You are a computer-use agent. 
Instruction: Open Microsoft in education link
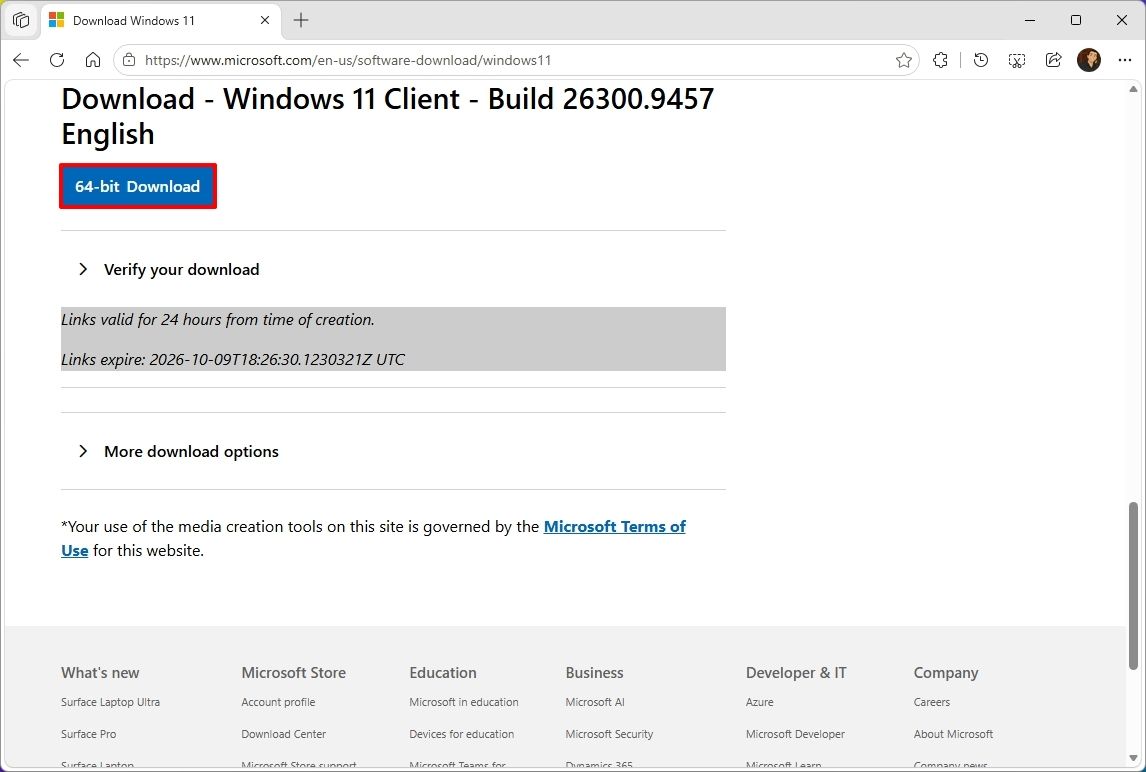(x=464, y=702)
